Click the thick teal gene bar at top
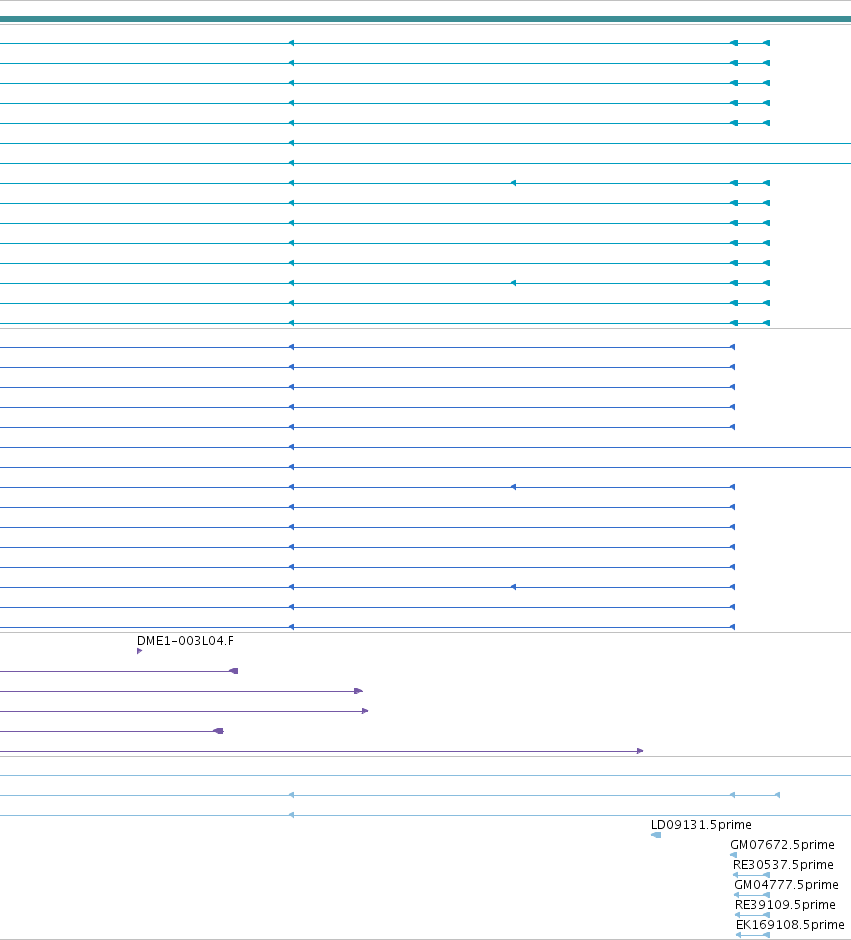Screen dimensions: 851x940 point(426,19)
